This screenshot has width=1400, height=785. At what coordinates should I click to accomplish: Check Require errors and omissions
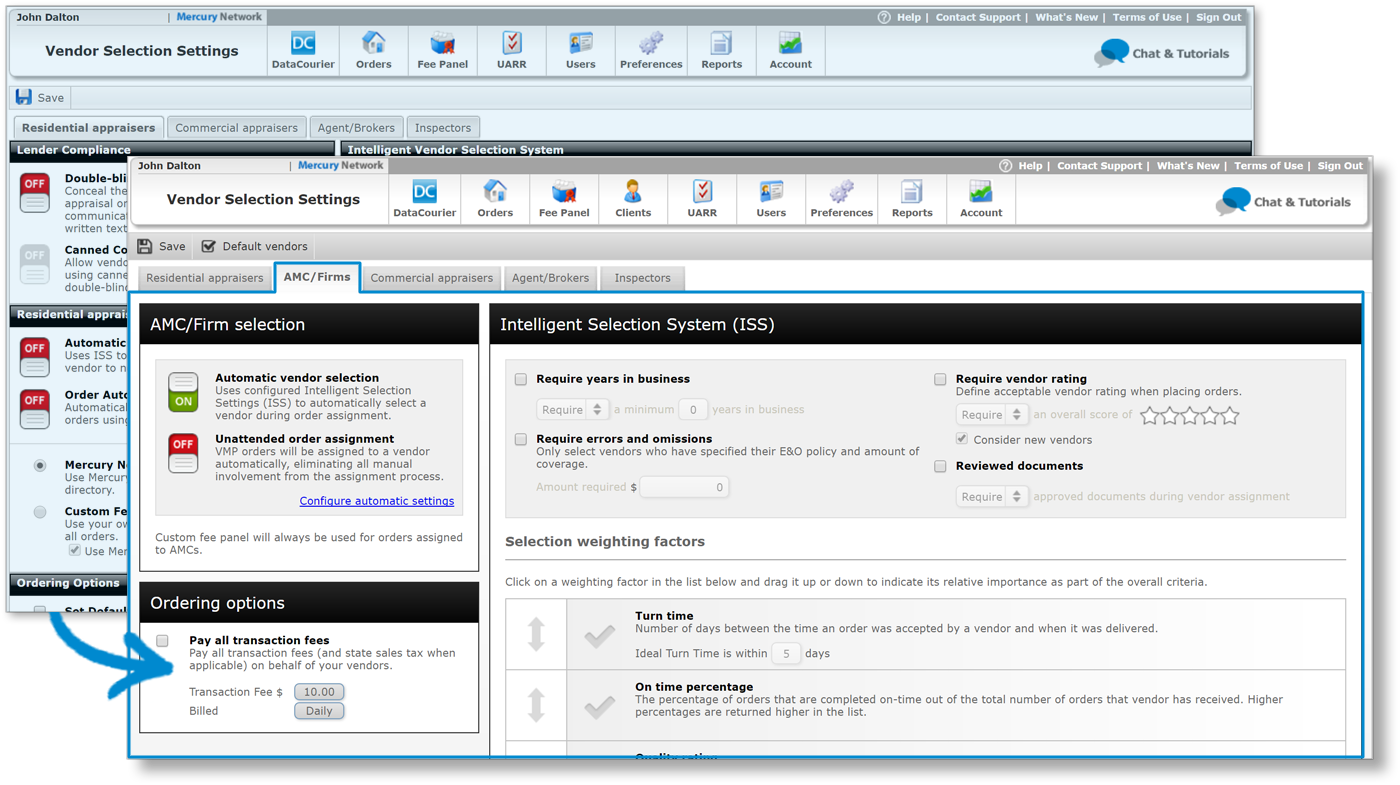pos(521,439)
